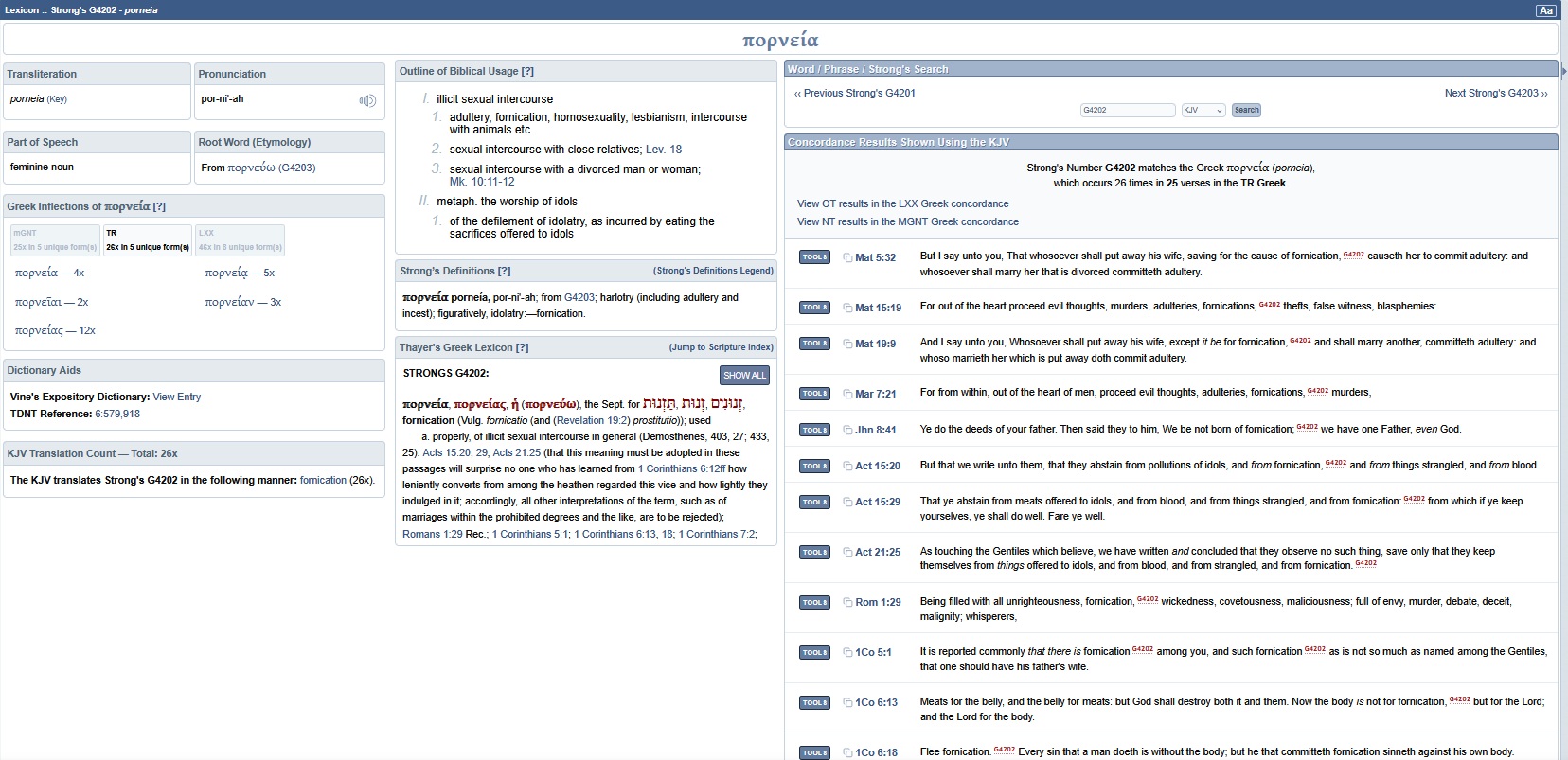Open the Tools menu for Act 21:25
Screen dimensions: 1568x760
pyautogui.click(x=814, y=552)
